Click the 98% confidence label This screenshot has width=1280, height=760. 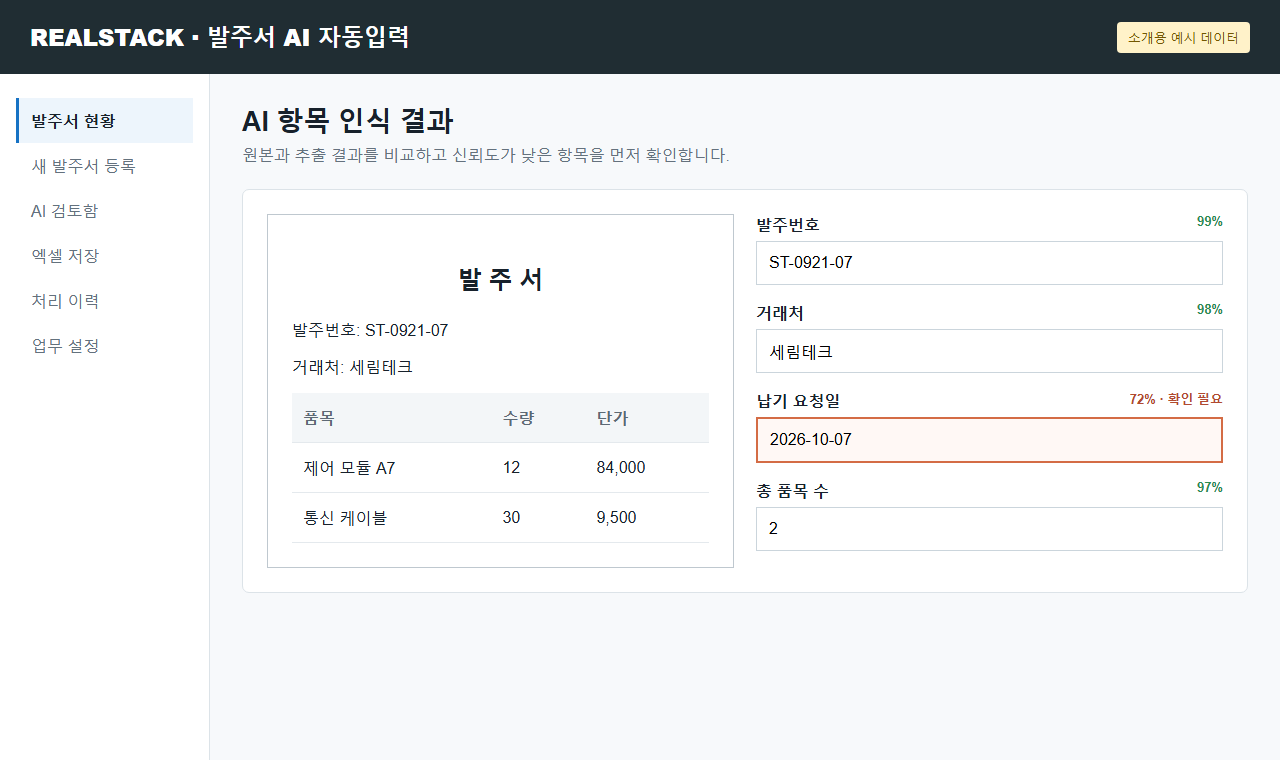(1210, 309)
